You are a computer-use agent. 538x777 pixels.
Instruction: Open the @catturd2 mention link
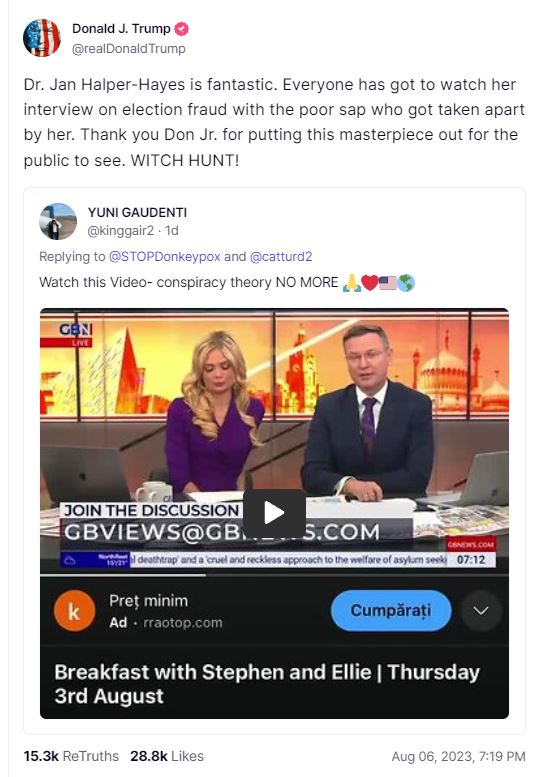(x=281, y=256)
